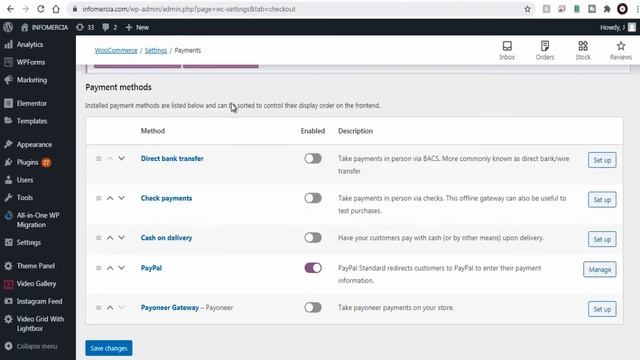Screen dimensions: 640x360
Task: Move Cash on delivery down
Action: coord(122,238)
